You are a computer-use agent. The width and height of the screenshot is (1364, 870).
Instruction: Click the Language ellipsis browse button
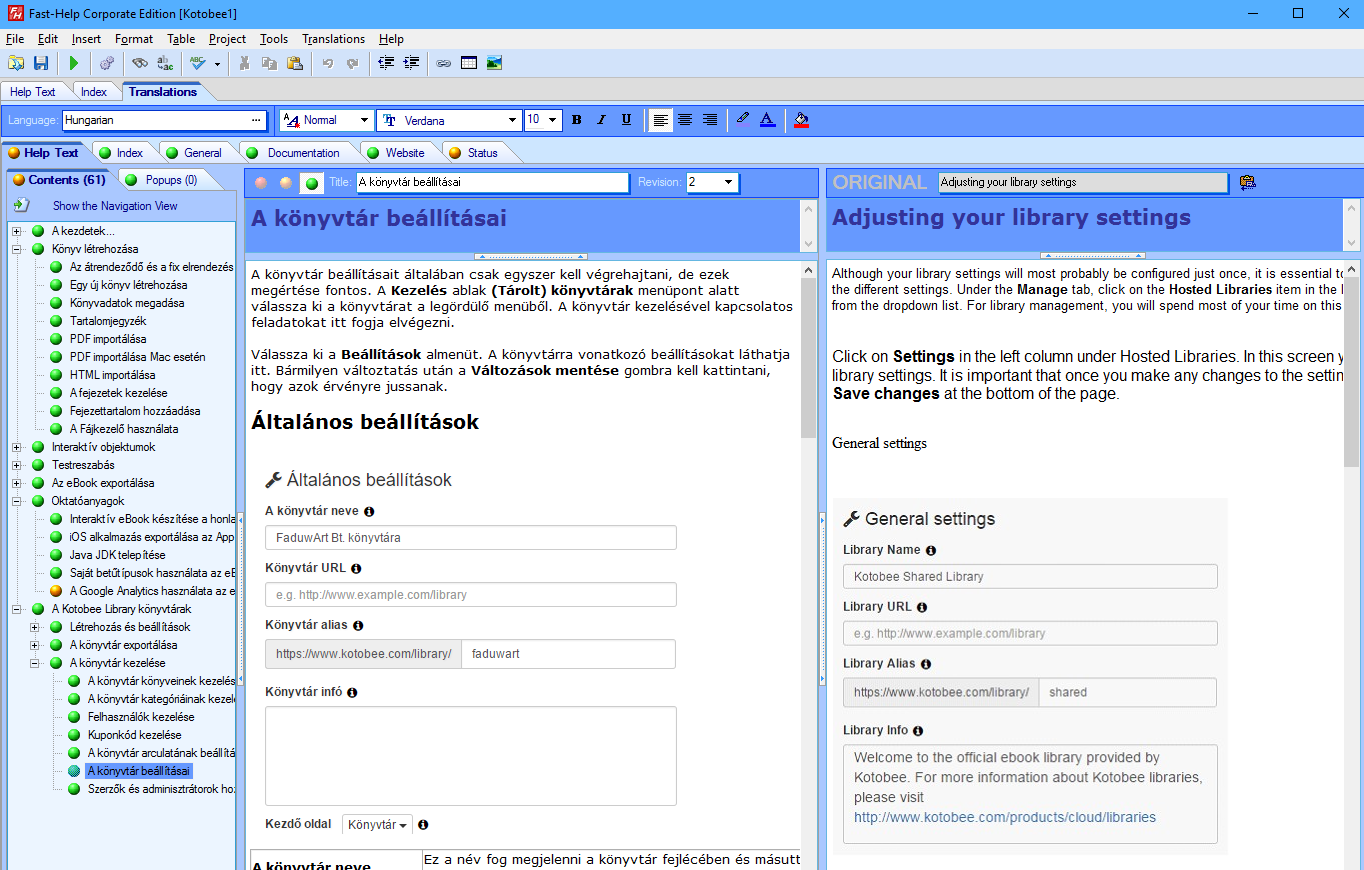click(256, 120)
